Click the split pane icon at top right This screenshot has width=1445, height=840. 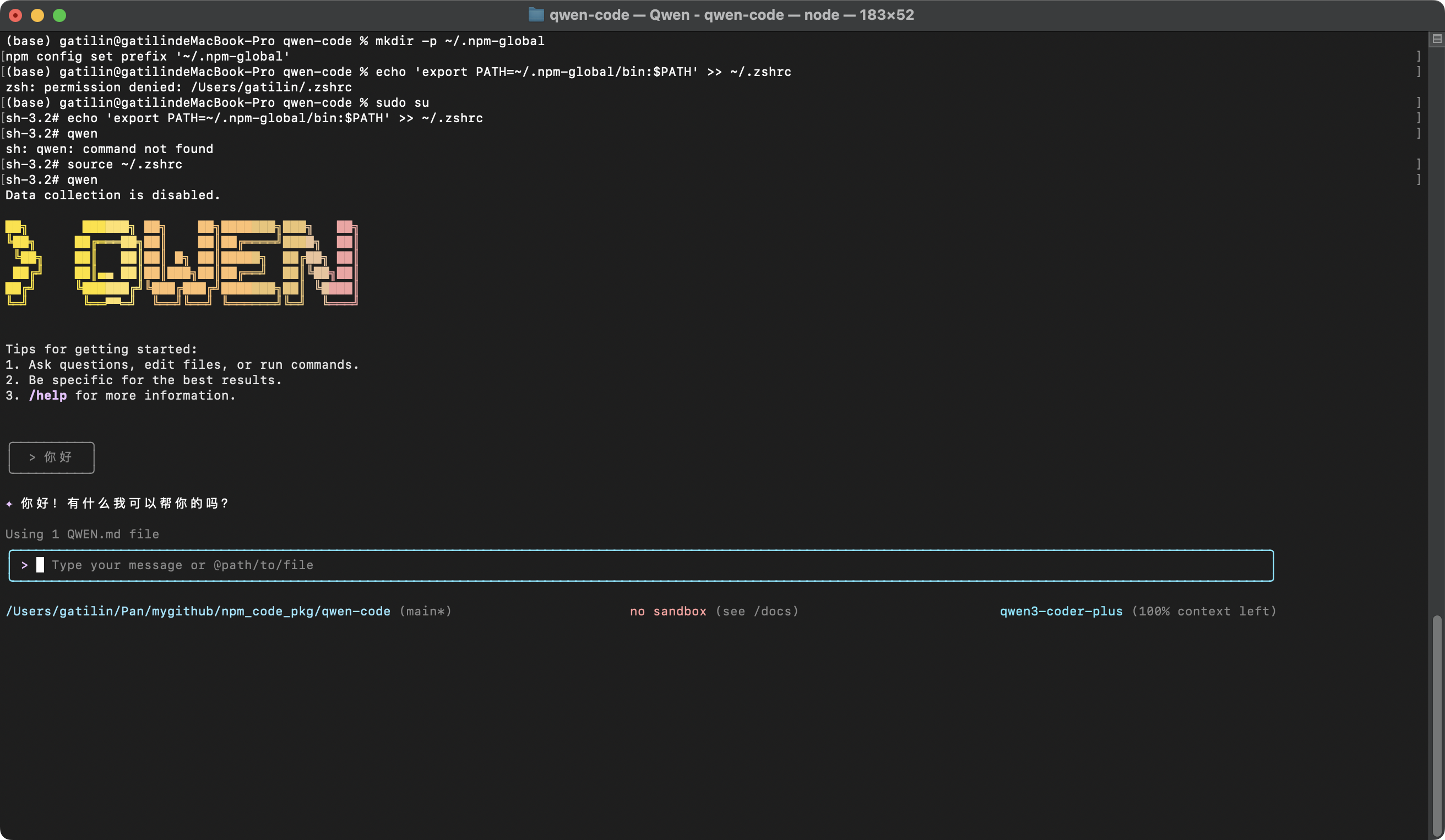pyautogui.click(x=1436, y=39)
